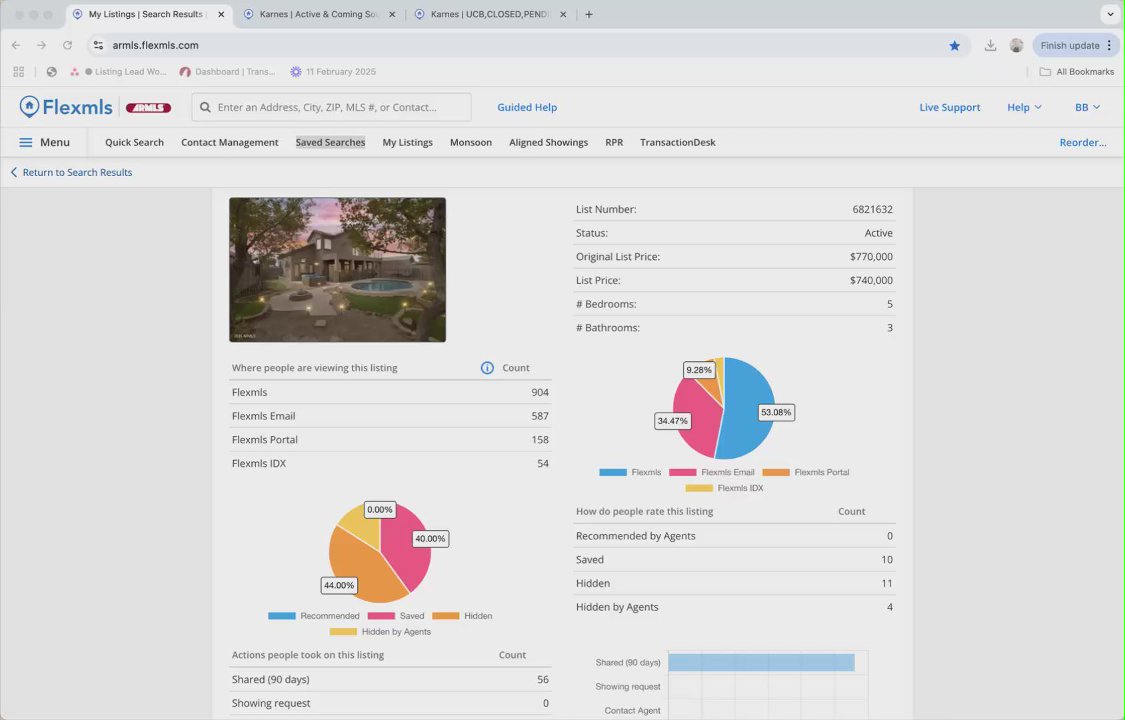This screenshot has height=720, width=1125.
Task: Click the Live Support link
Action: [x=949, y=107]
